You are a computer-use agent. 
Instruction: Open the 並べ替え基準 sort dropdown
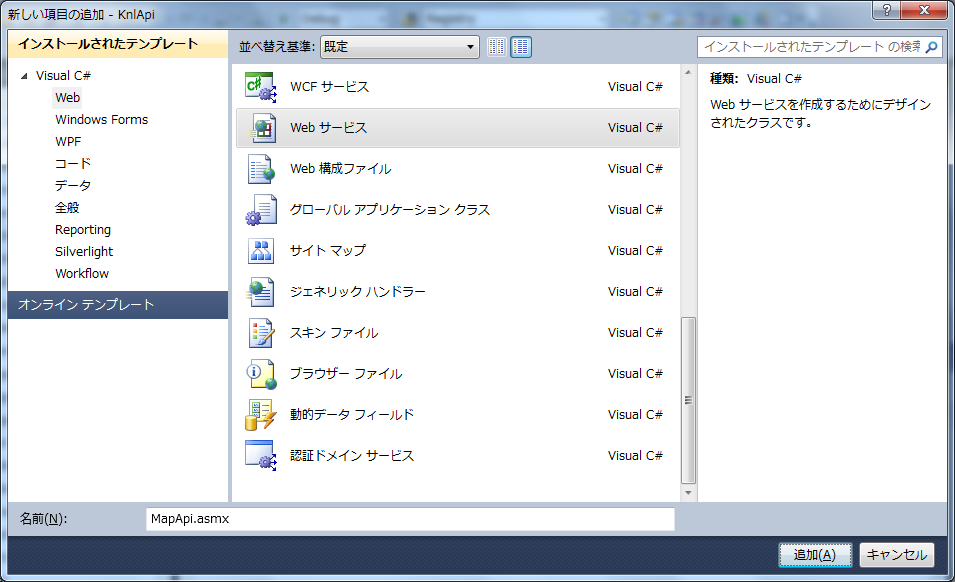coord(400,47)
